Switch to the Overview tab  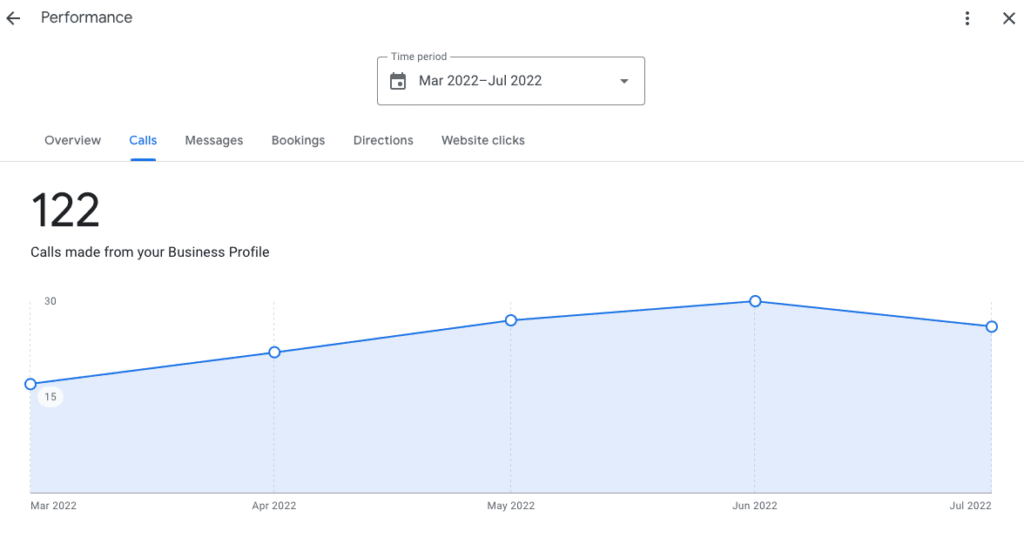[72, 140]
